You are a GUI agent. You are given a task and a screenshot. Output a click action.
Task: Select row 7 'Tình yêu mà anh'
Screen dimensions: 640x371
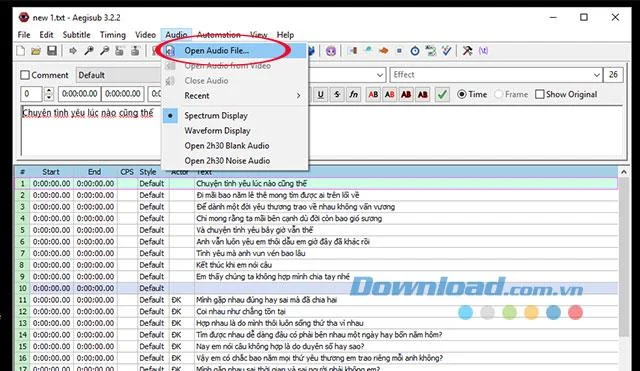[x=316, y=253]
